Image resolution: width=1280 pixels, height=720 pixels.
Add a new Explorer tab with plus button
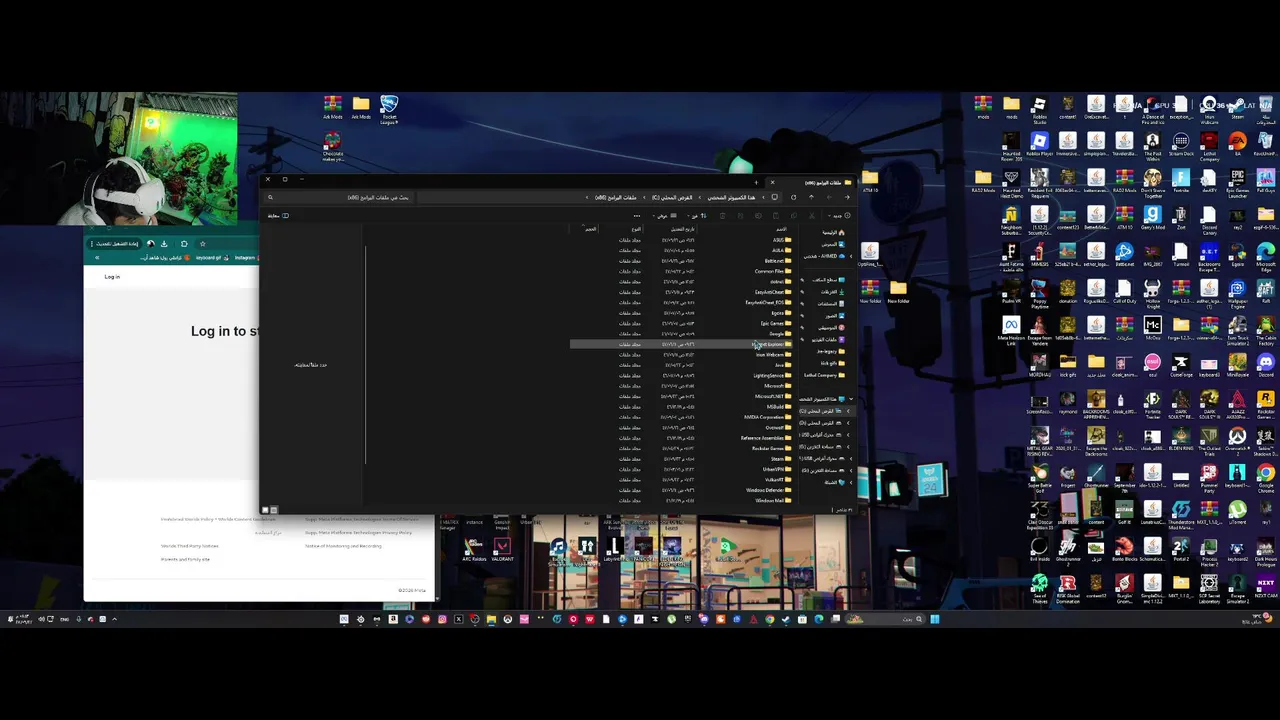pos(756,183)
